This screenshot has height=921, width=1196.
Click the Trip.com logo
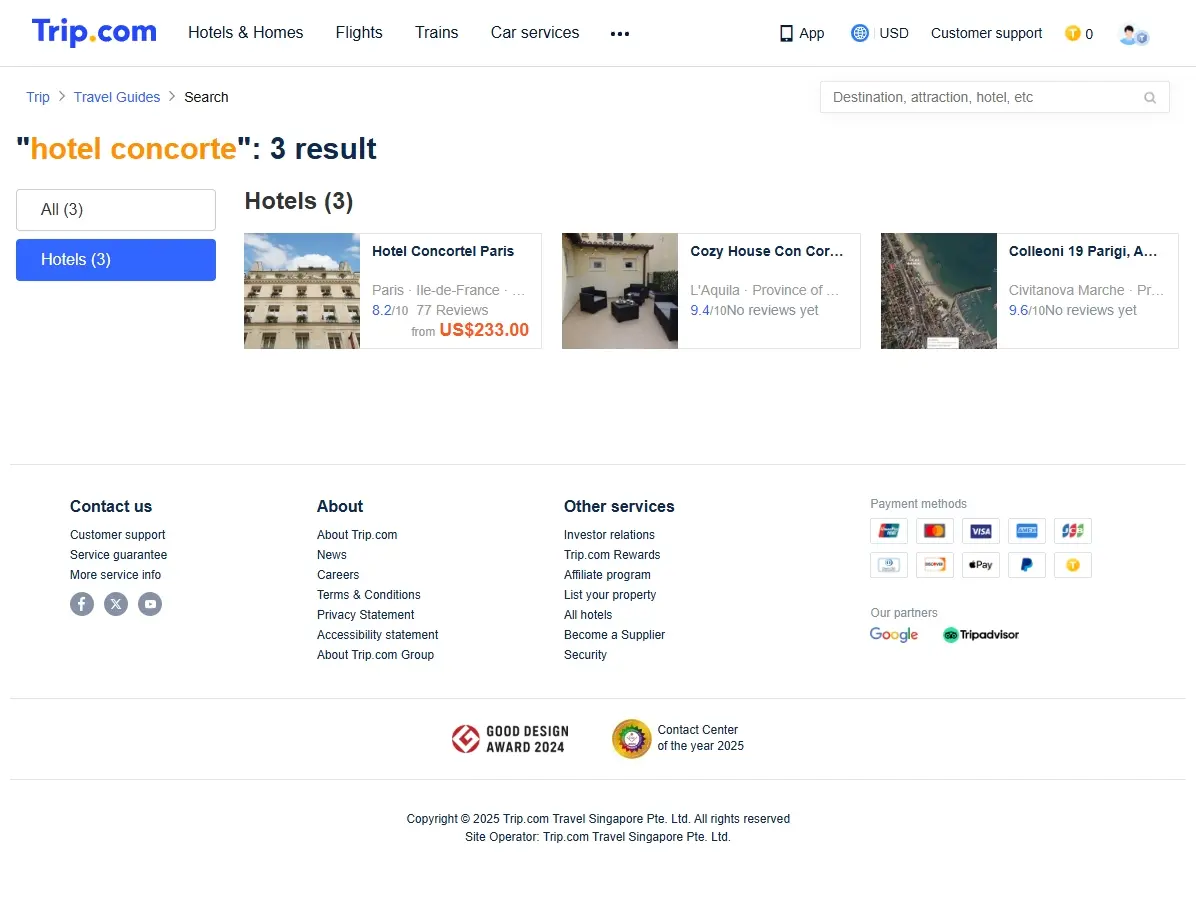[x=94, y=32]
